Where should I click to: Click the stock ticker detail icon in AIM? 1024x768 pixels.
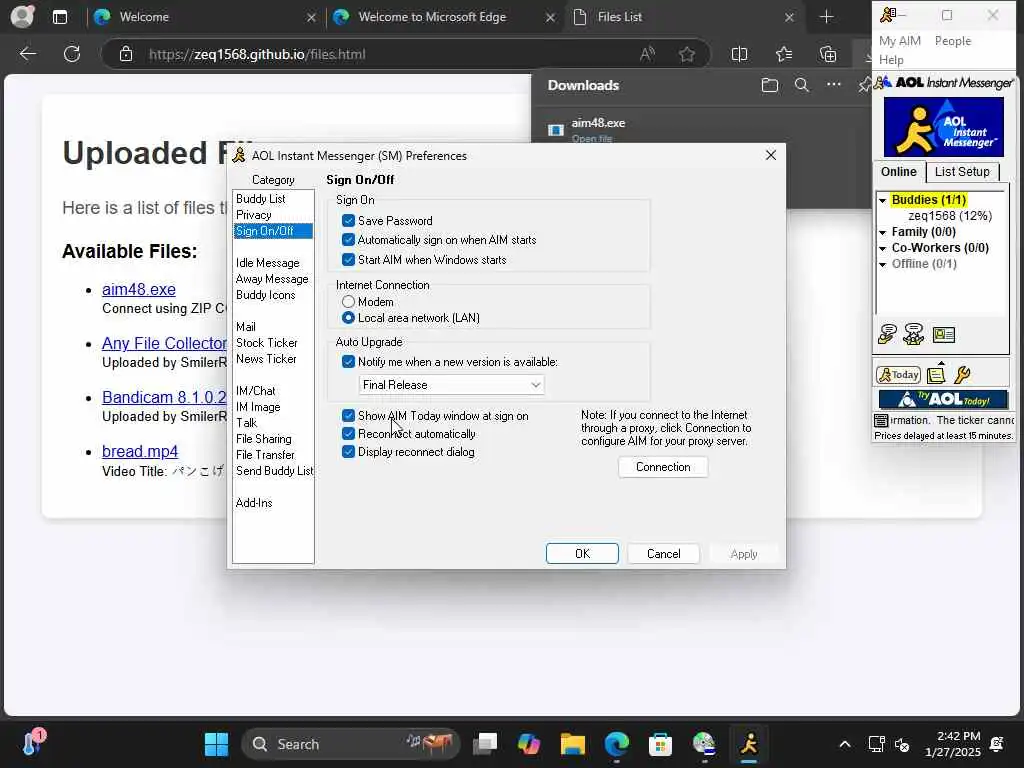[881, 421]
